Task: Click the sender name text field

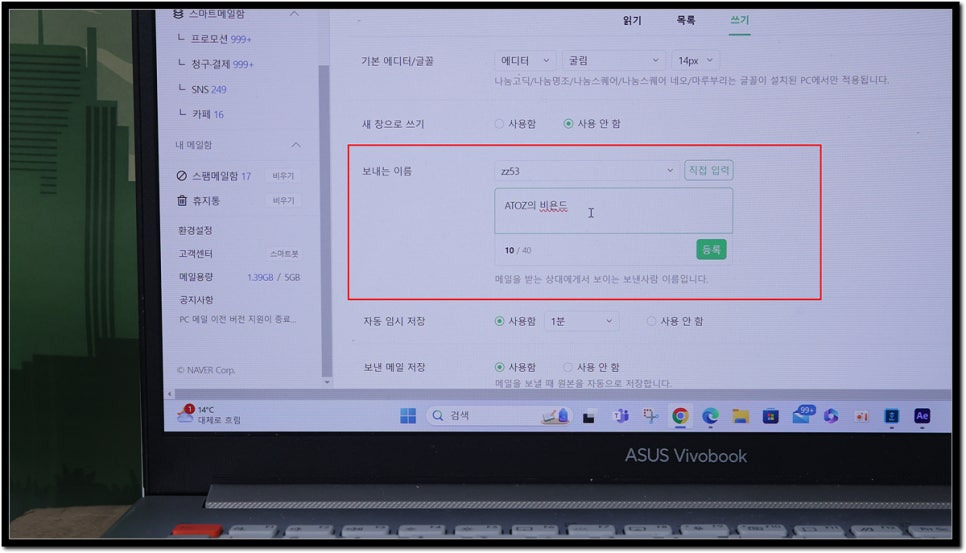Action: pos(613,211)
